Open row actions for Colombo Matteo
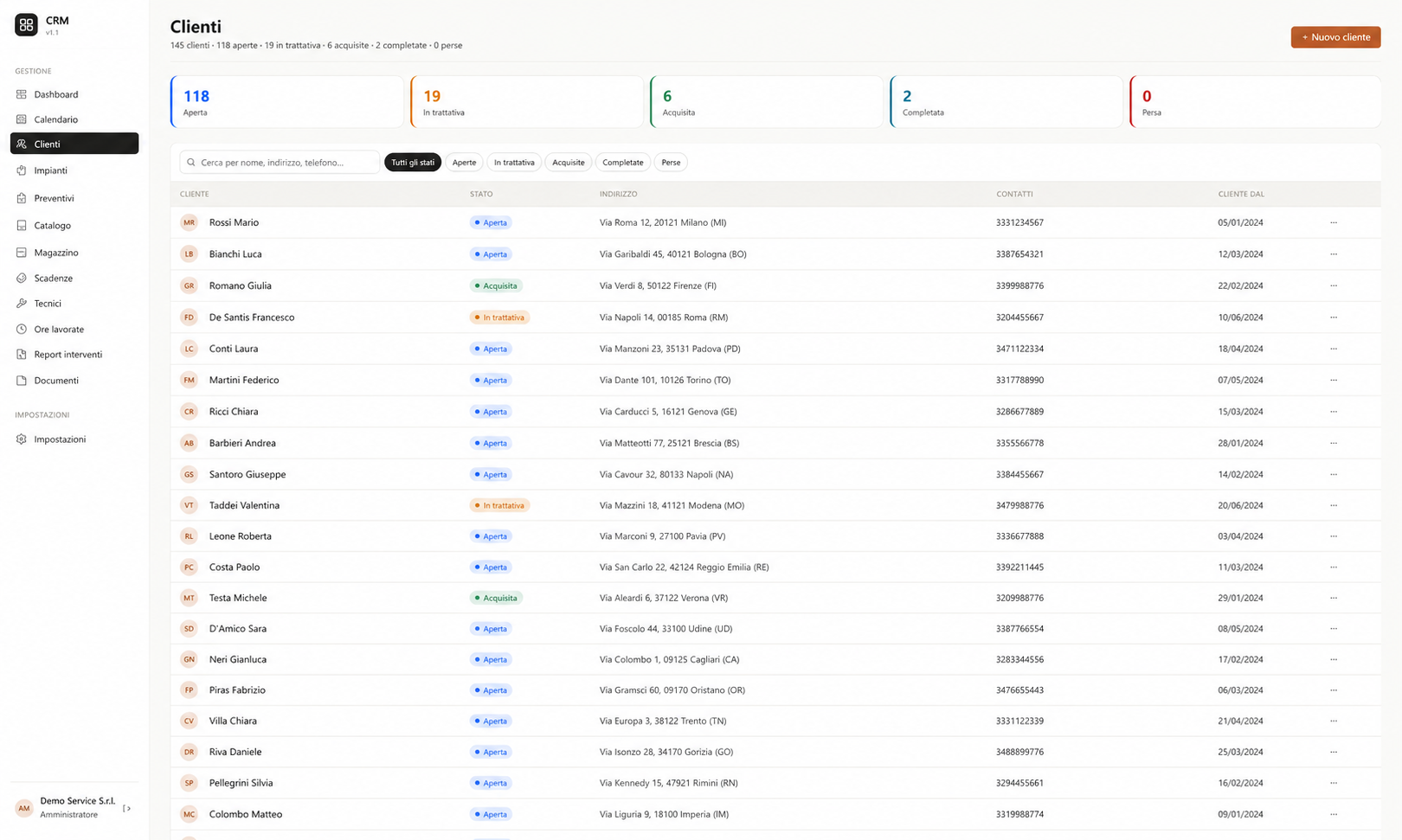Screen dimensions: 1402x840 (x=1334, y=814)
